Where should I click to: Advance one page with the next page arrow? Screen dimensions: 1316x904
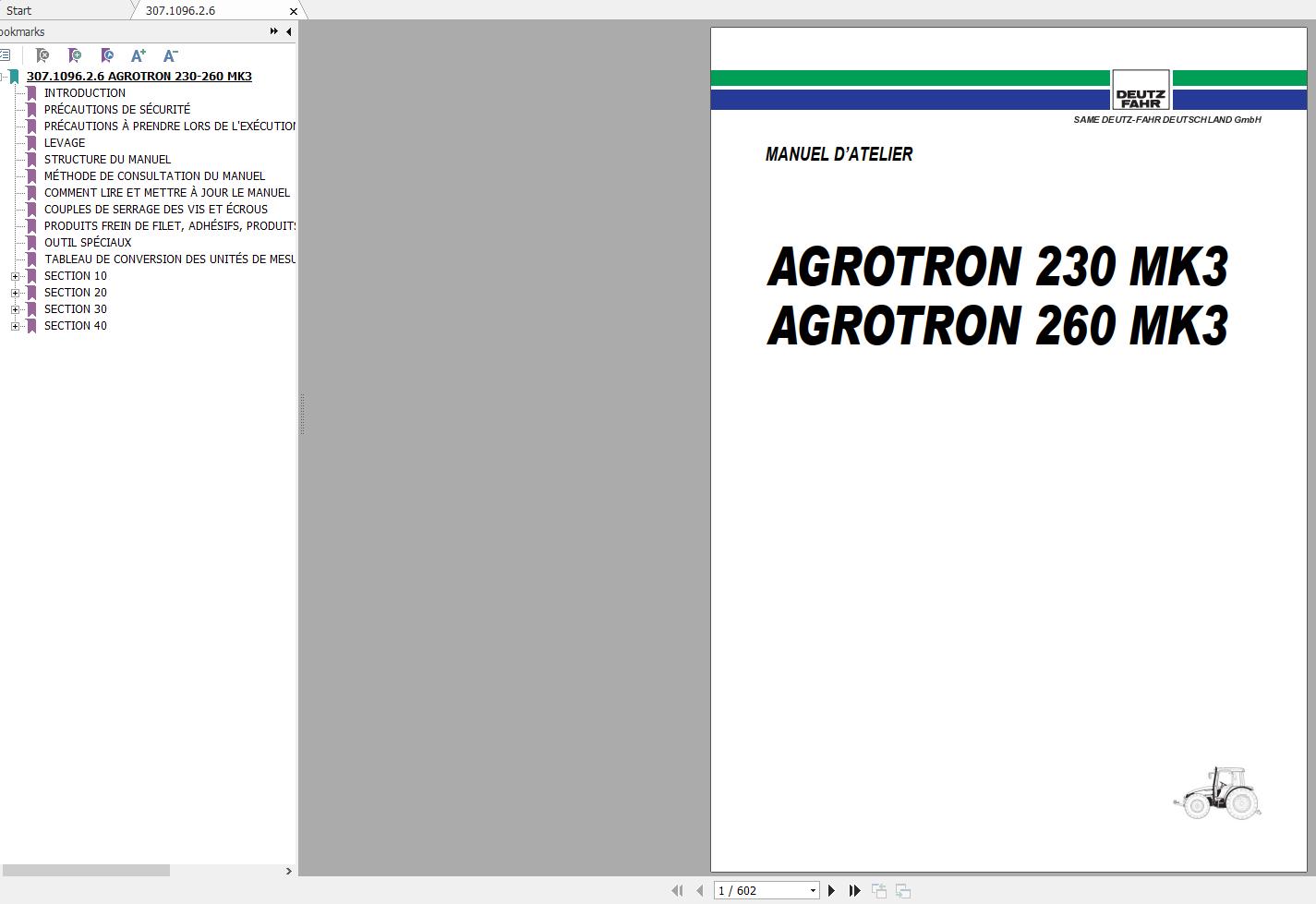(830, 889)
